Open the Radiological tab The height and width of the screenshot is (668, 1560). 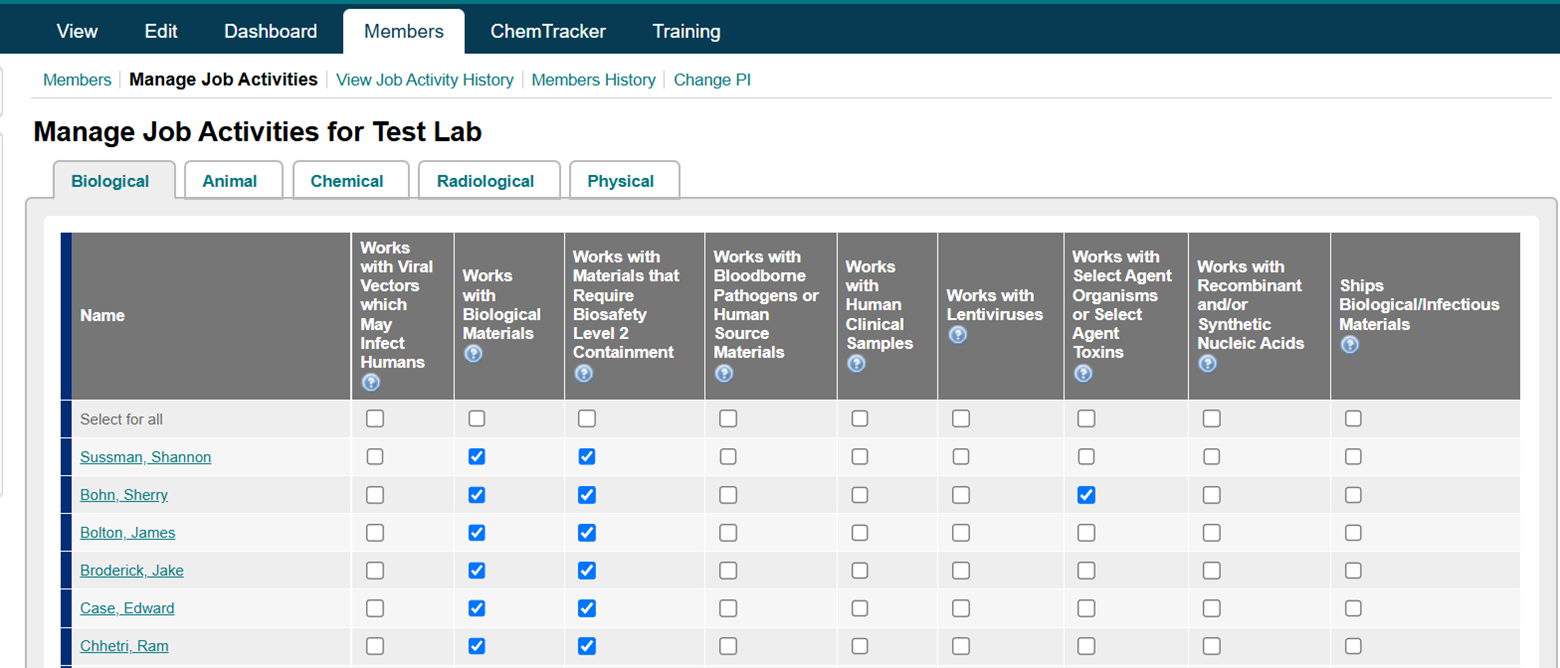(x=485, y=181)
